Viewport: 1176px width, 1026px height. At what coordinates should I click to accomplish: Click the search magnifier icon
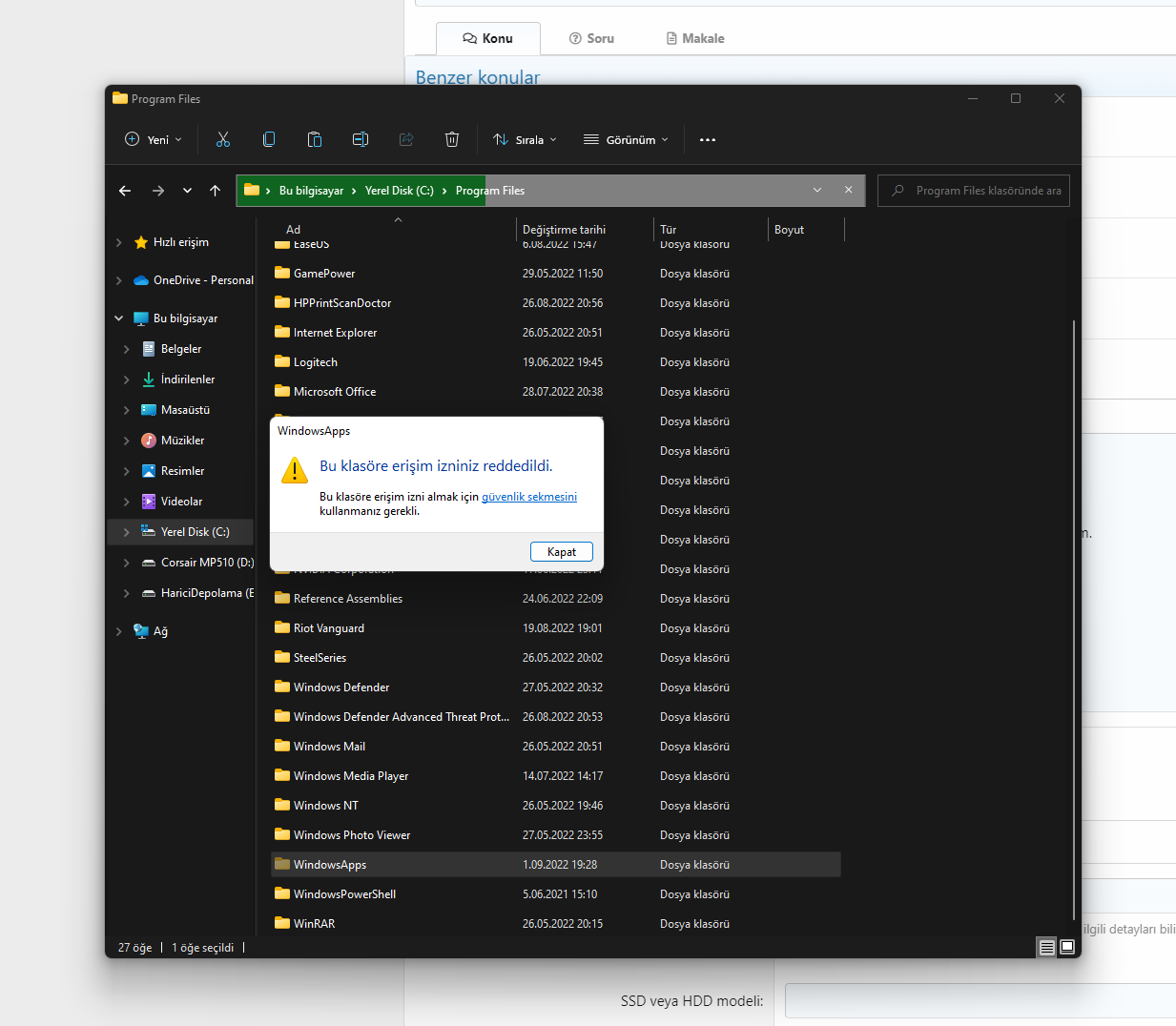pyautogui.click(x=897, y=191)
